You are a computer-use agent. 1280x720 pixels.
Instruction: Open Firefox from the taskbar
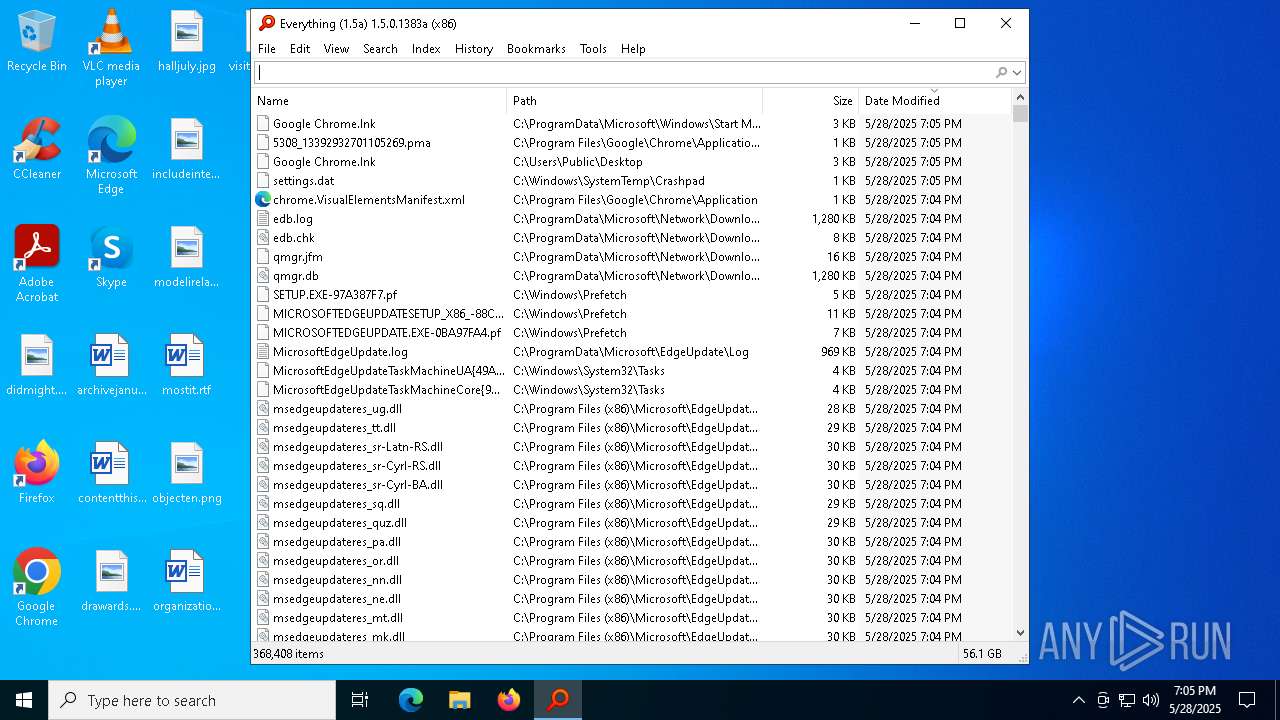[509, 701]
